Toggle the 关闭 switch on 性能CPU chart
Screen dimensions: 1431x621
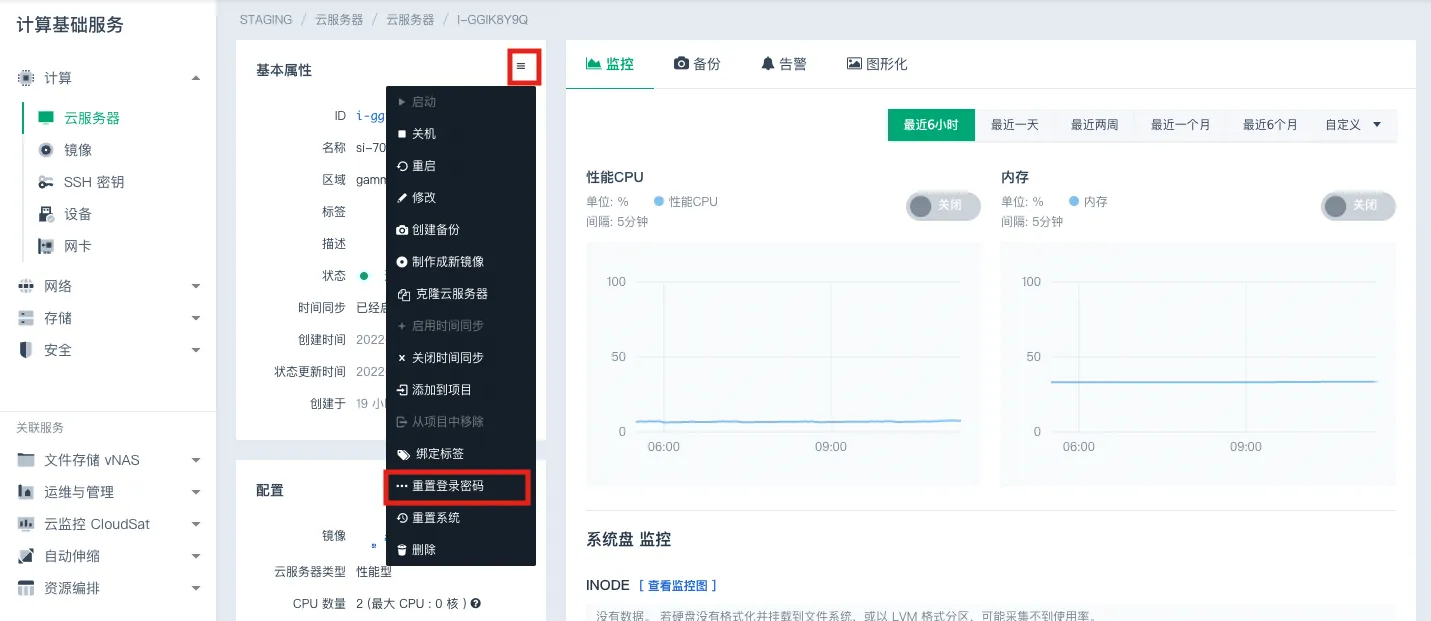click(x=941, y=205)
